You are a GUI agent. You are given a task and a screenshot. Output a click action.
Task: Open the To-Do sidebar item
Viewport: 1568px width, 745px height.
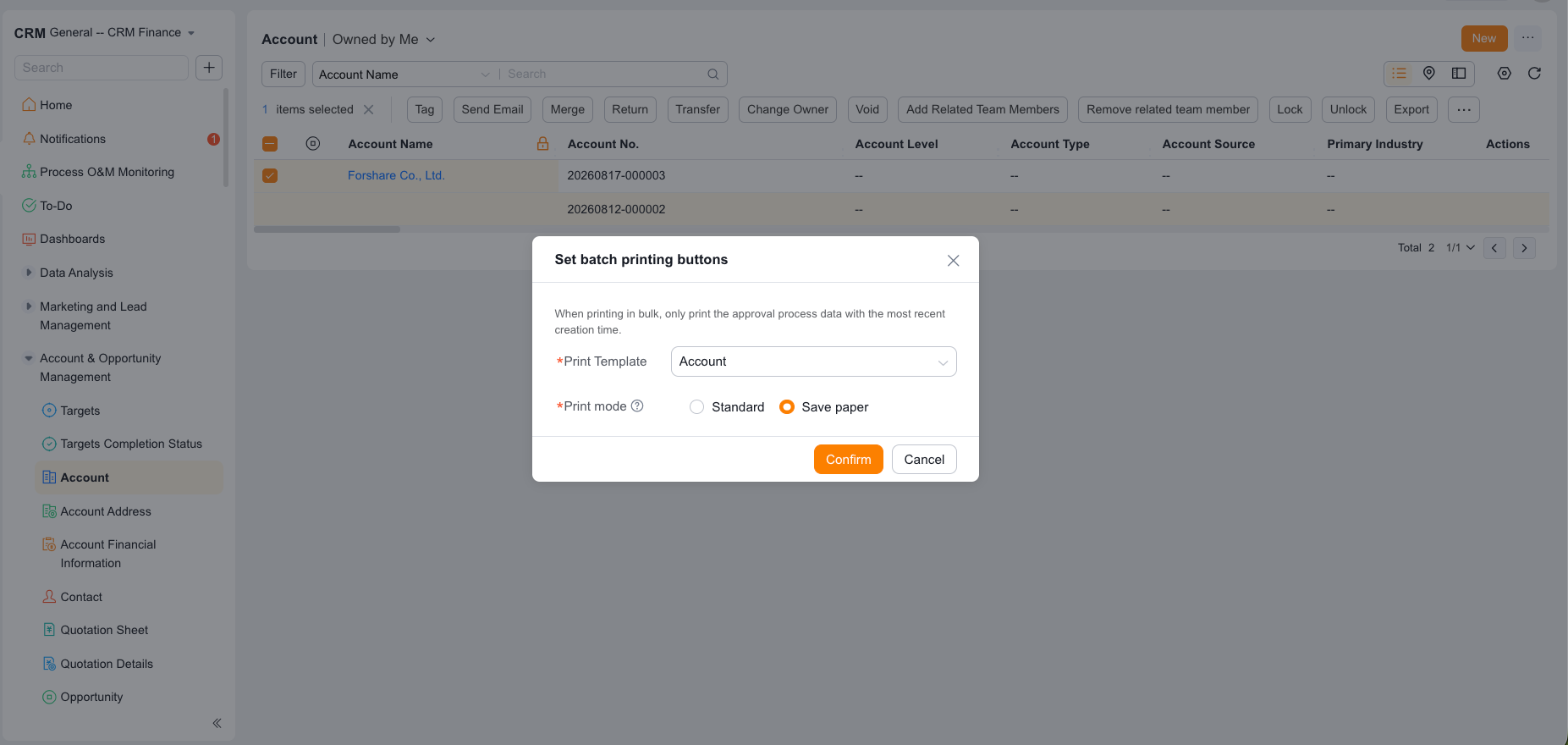[x=56, y=206]
